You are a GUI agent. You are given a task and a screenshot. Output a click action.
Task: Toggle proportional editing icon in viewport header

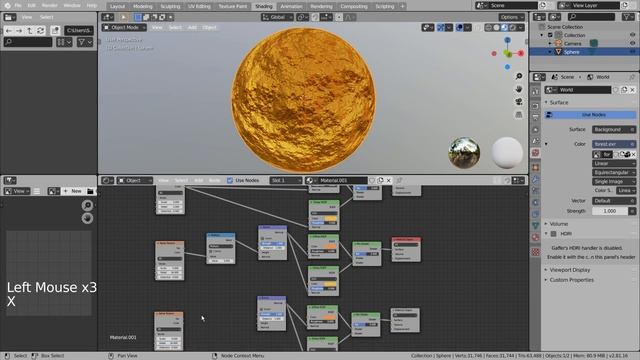coord(339,17)
